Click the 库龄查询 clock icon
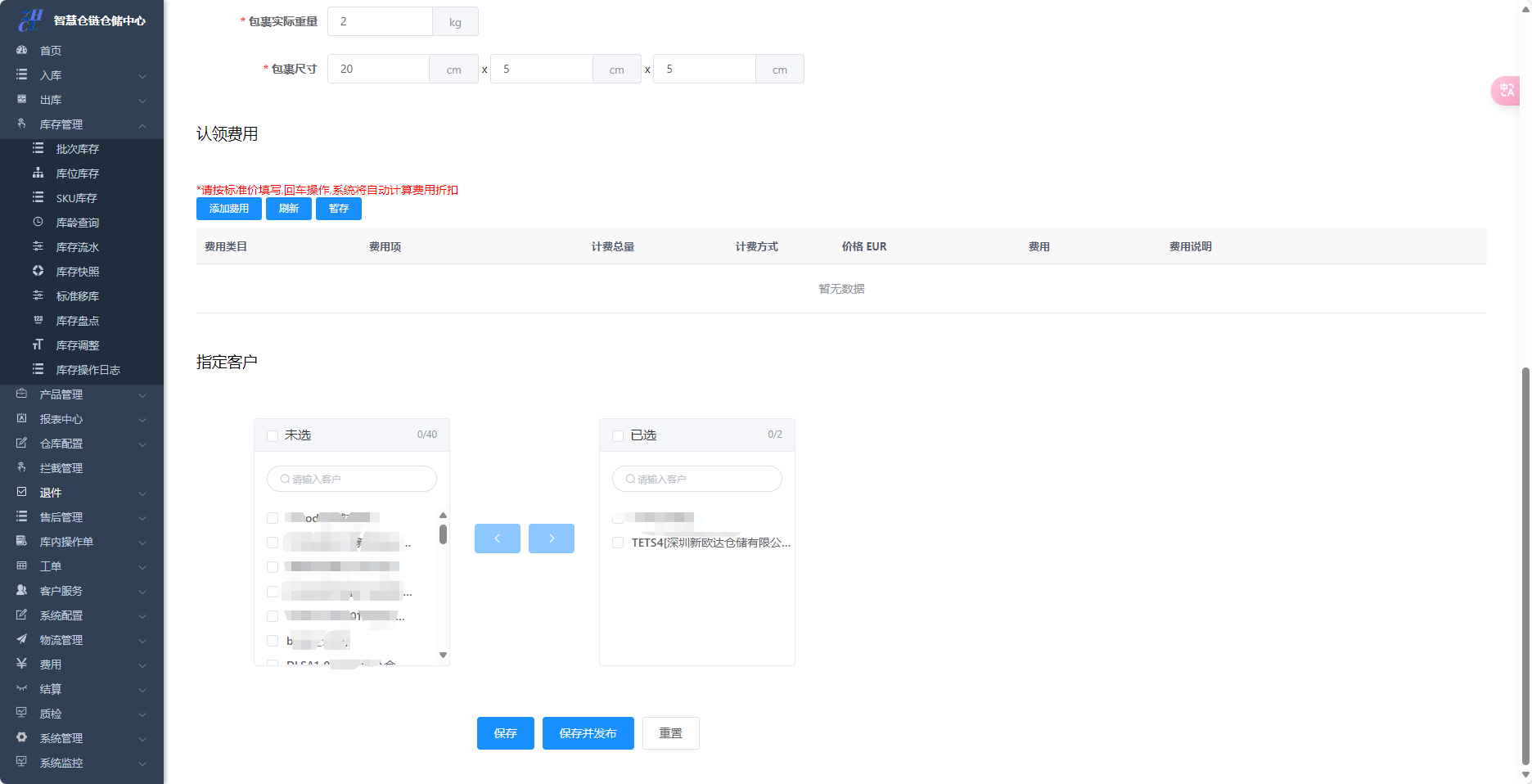The height and width of the screenshot is (784, 1532). point(38,222)
